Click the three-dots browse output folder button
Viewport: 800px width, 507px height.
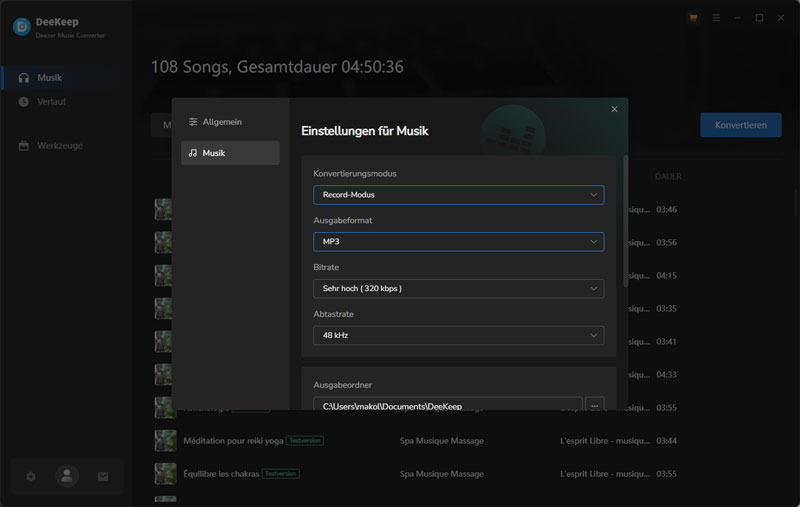point(595,406)
